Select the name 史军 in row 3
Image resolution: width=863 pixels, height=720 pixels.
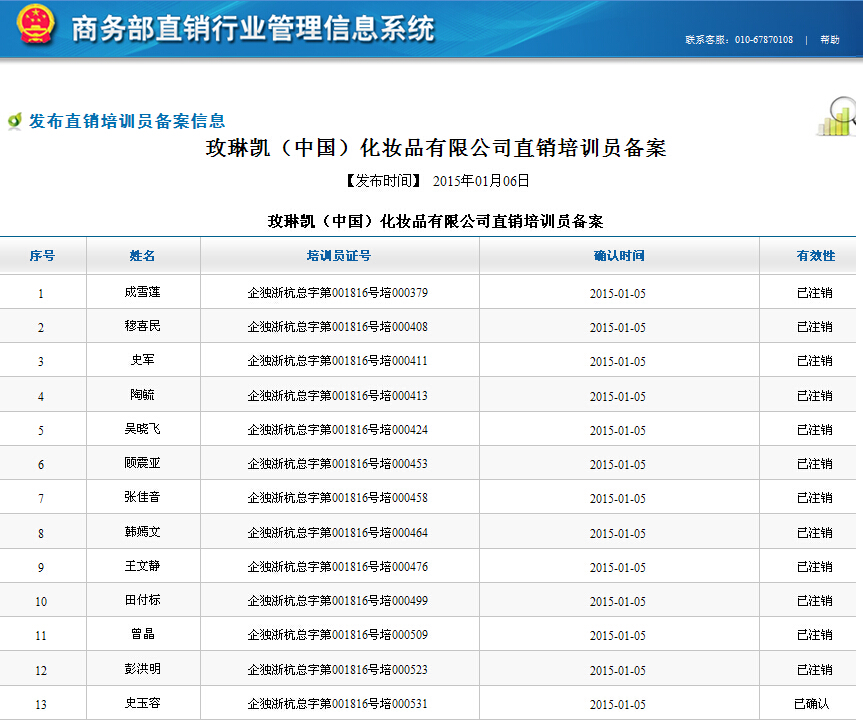pyautogui.click(x=143, y=360)
